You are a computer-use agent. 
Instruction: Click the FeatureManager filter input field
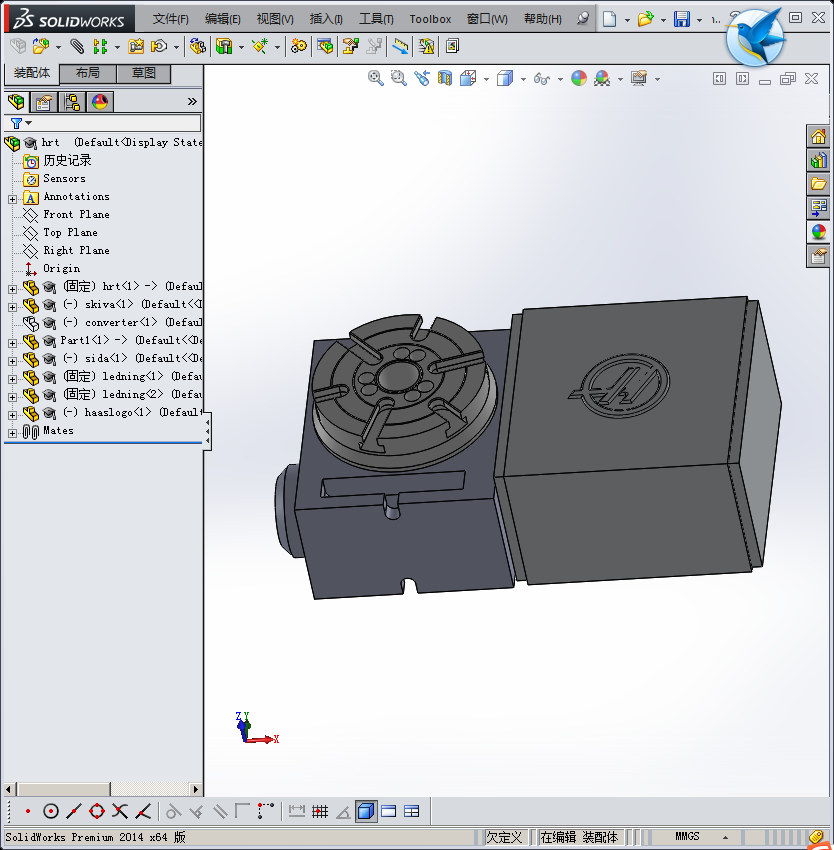point(103,123)
